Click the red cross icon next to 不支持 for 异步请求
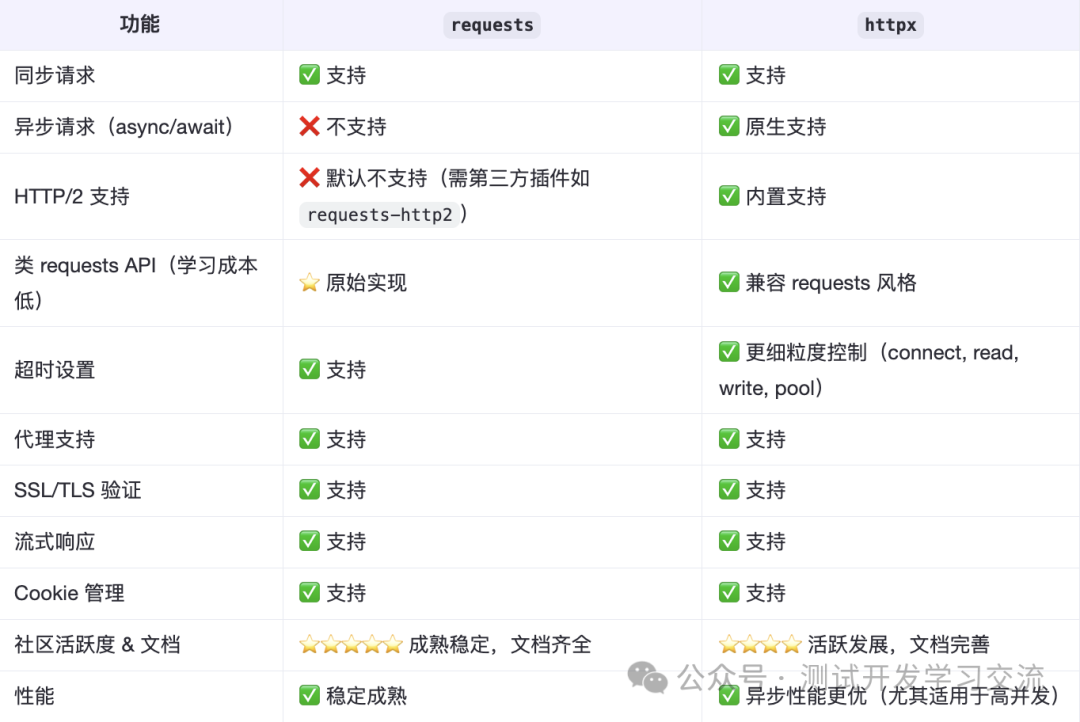Image resolution: width=1080 pixels, height=722 pixels. coord(309,126)
